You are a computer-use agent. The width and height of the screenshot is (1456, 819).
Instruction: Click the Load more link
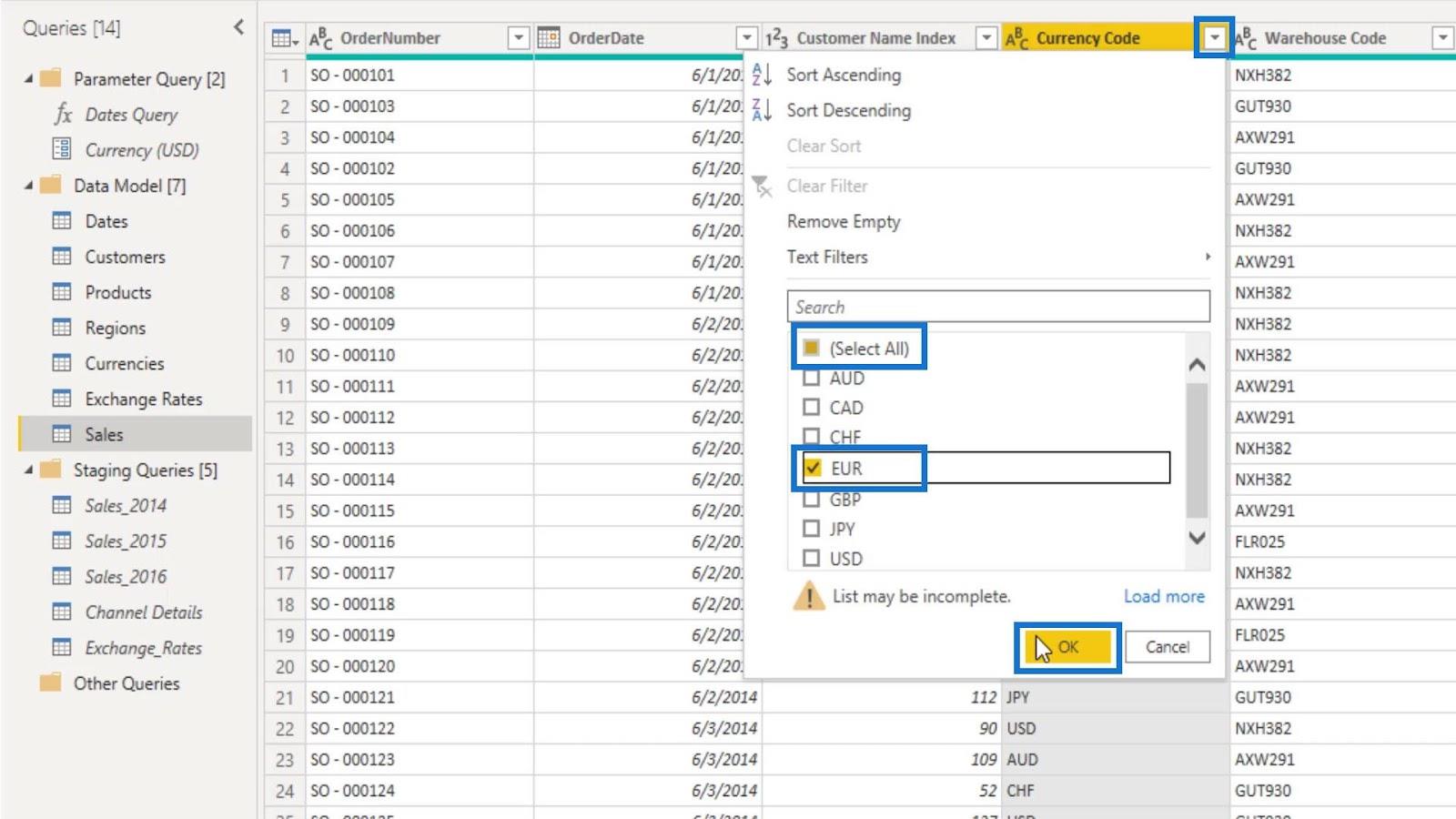click(1164, 596)
